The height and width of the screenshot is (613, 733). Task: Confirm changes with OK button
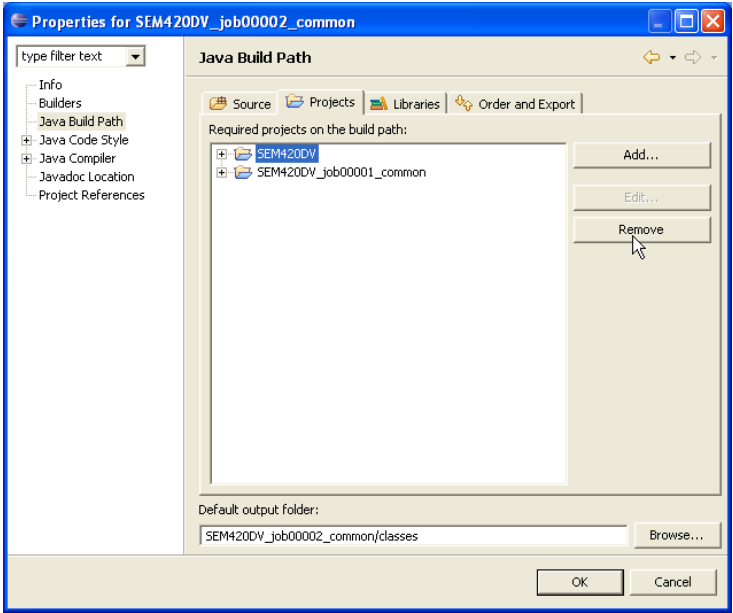coord(579,582)
